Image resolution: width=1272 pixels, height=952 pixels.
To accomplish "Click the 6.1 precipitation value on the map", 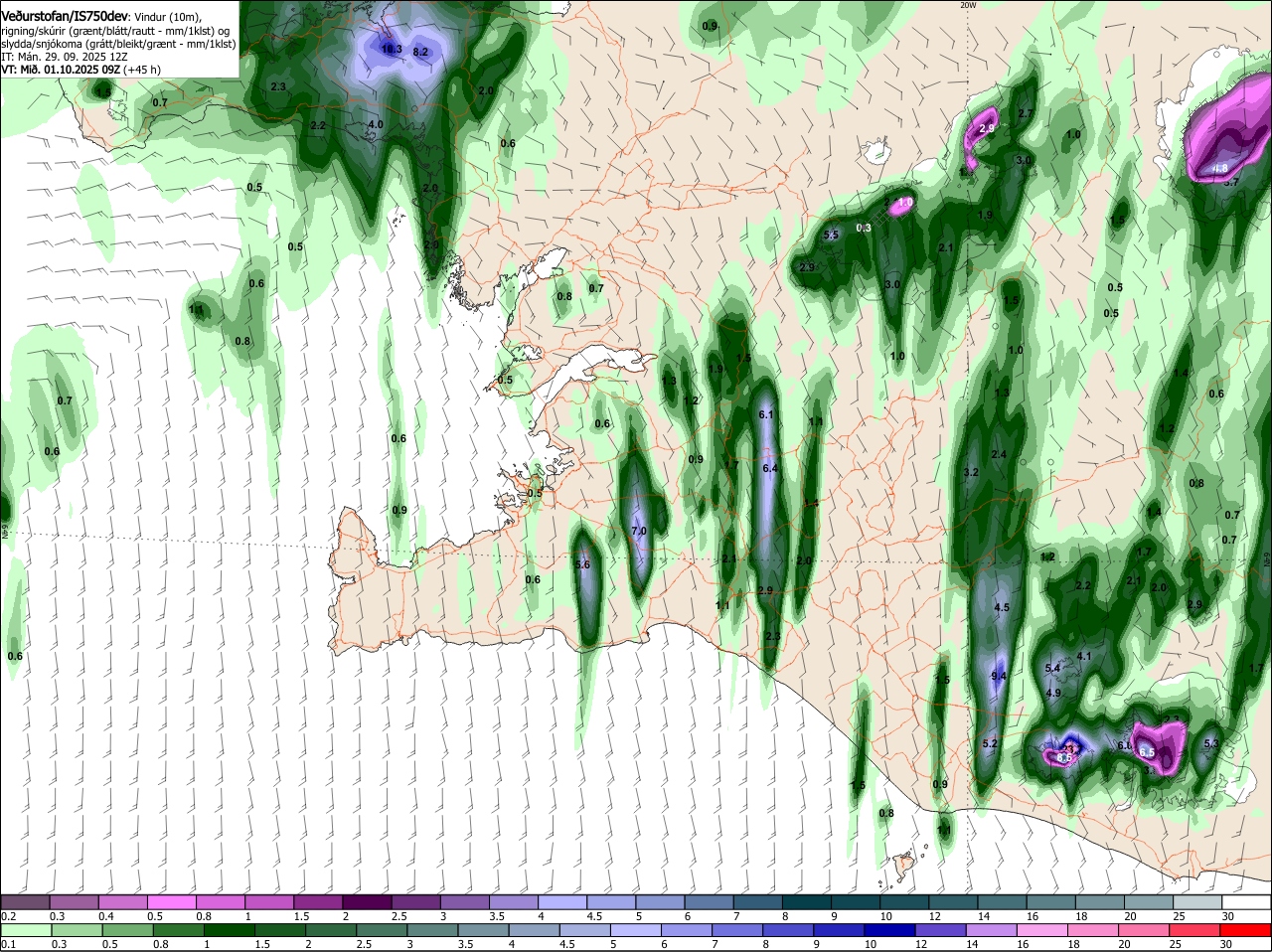I will click(766, 414).
